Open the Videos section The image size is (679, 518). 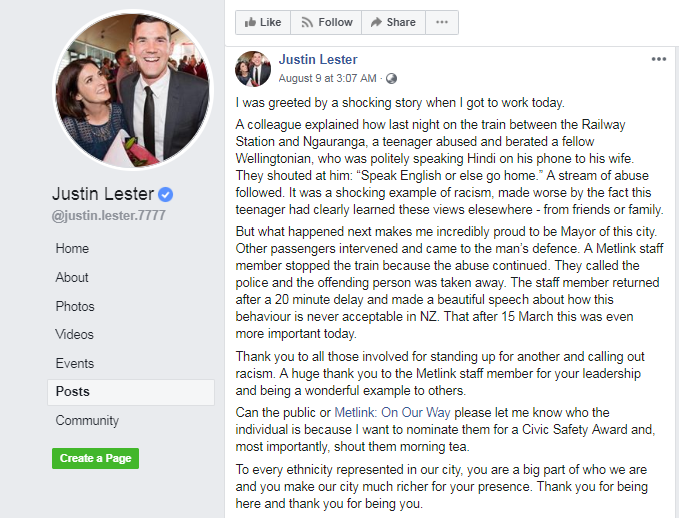point(74,334)
